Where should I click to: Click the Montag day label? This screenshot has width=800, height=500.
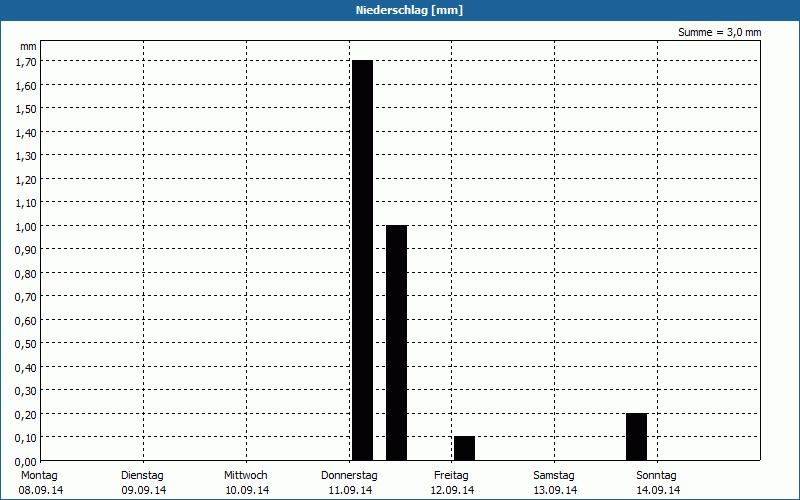point(39,476)
